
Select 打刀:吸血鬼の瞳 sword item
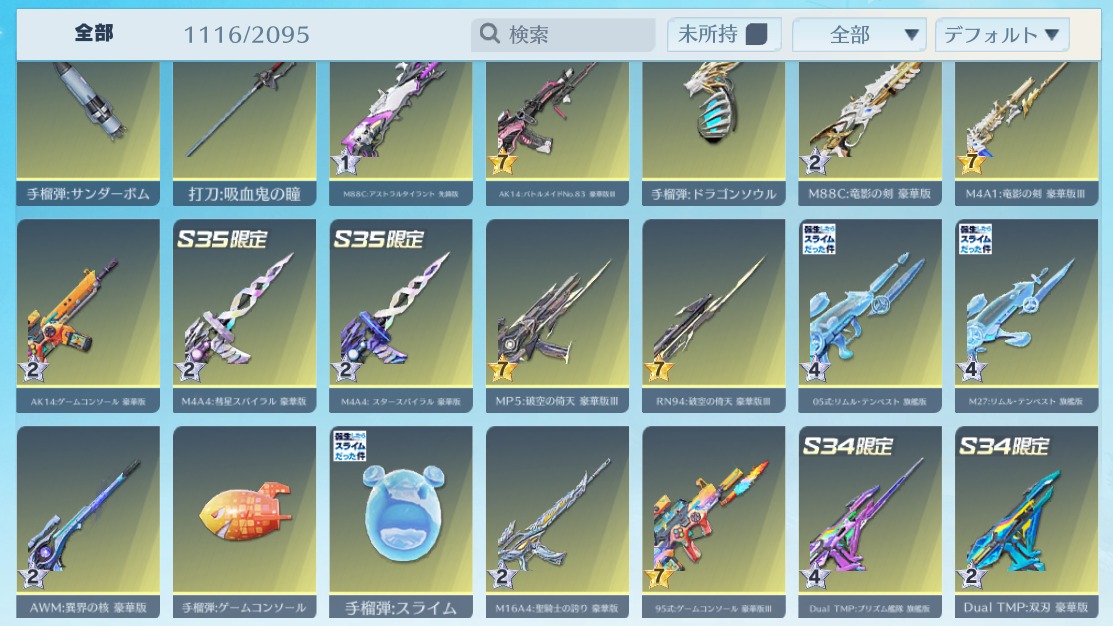coord(244,133)
